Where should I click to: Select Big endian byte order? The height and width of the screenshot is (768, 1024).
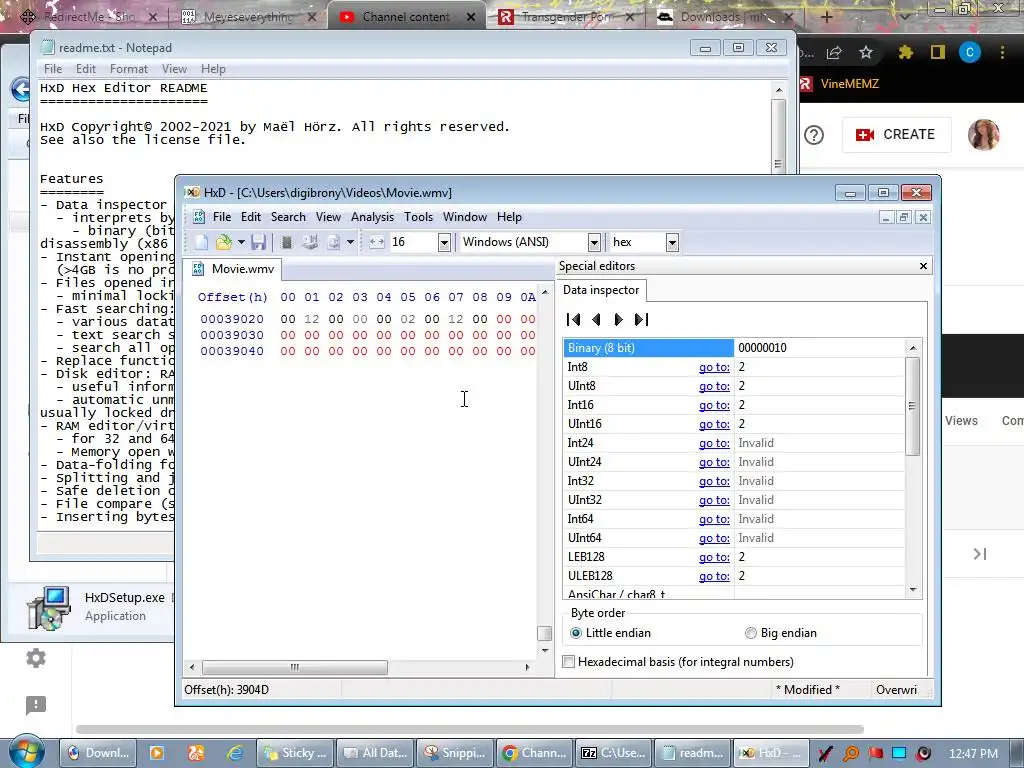pos(750,633)
